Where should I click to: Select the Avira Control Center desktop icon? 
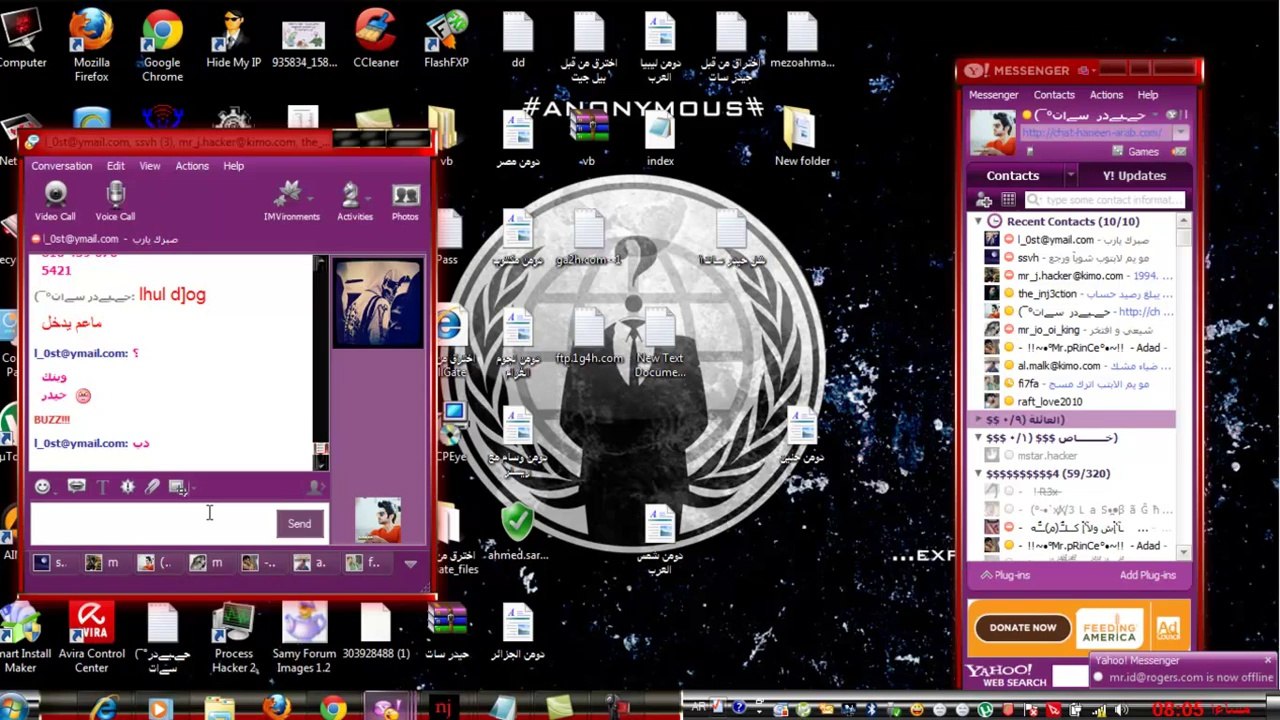91,638
